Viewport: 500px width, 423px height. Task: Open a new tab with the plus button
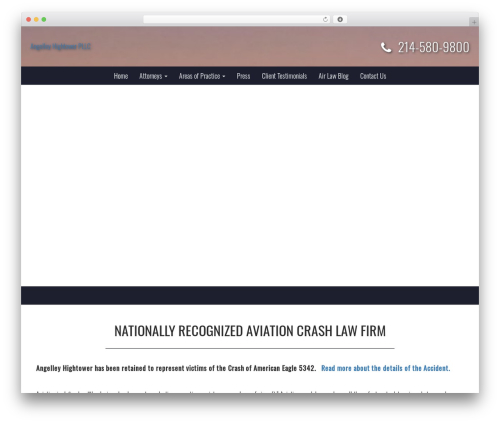(474, 22)
